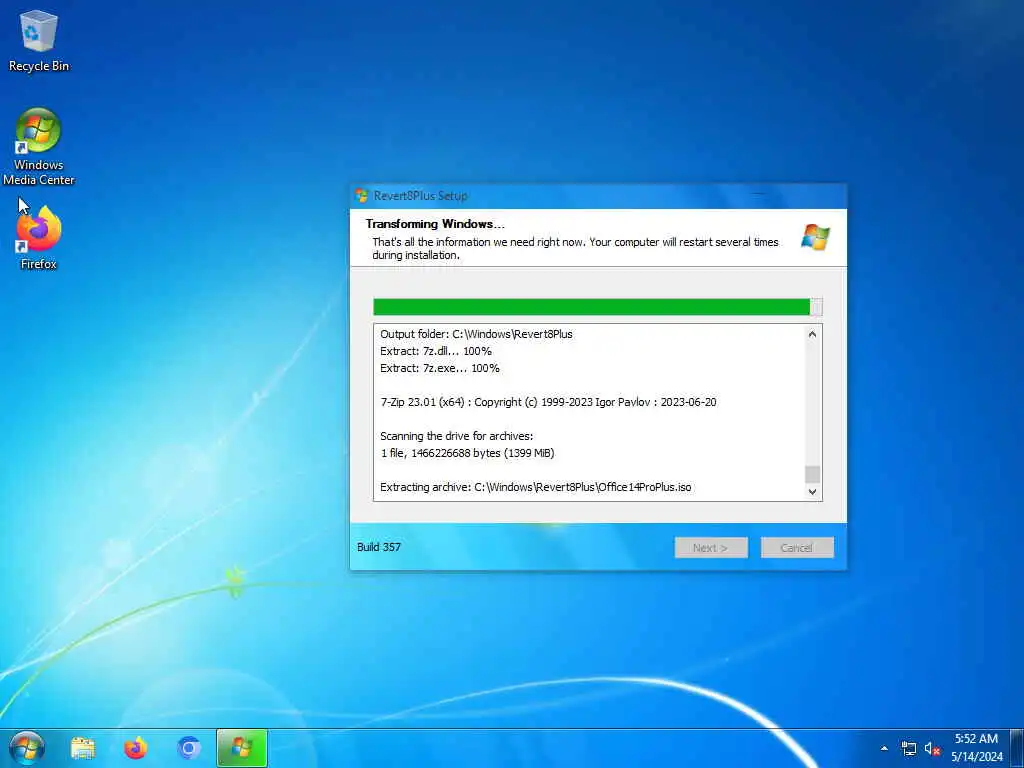The width and height of the screenshot is (1024, 768).
Task: Click the Revert8Plus Setup title text
Action: (x=421, y=196)
